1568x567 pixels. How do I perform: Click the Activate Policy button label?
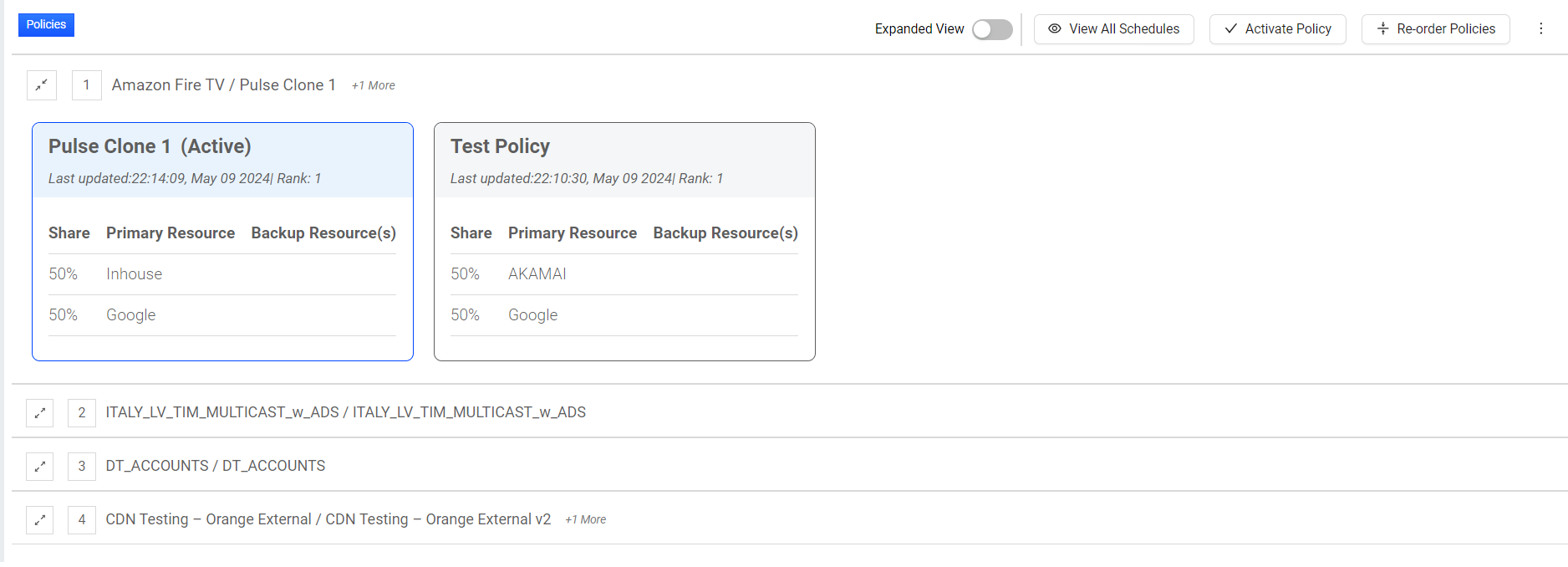click(1288, 28)
